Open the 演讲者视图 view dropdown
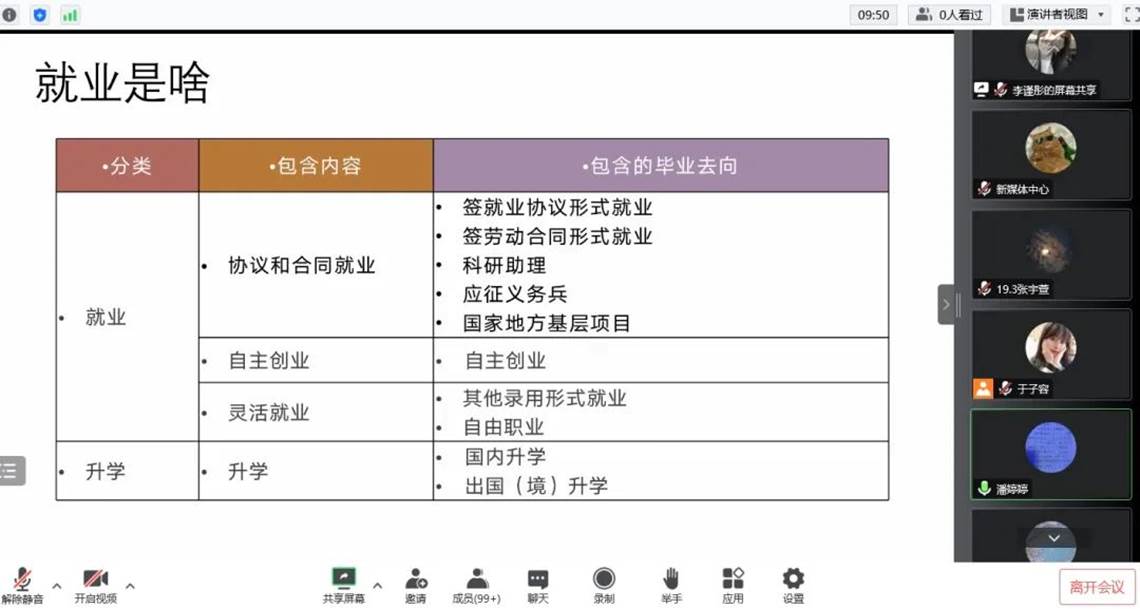Viewport: 1140px width, 609px height. point(1057,15)
